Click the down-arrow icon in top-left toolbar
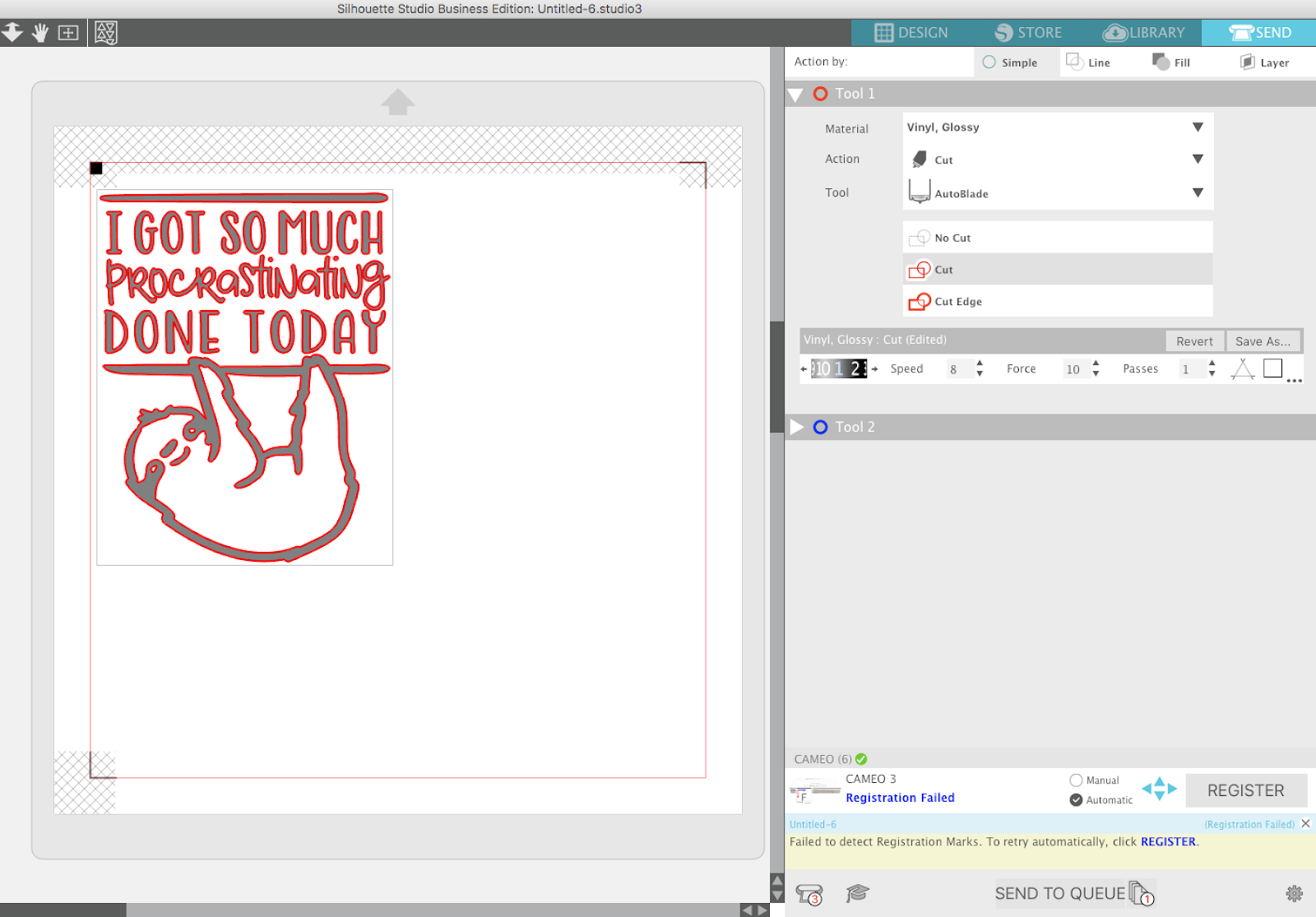The height and width of the screenshot is (917, 1316). tap(12, 33)
